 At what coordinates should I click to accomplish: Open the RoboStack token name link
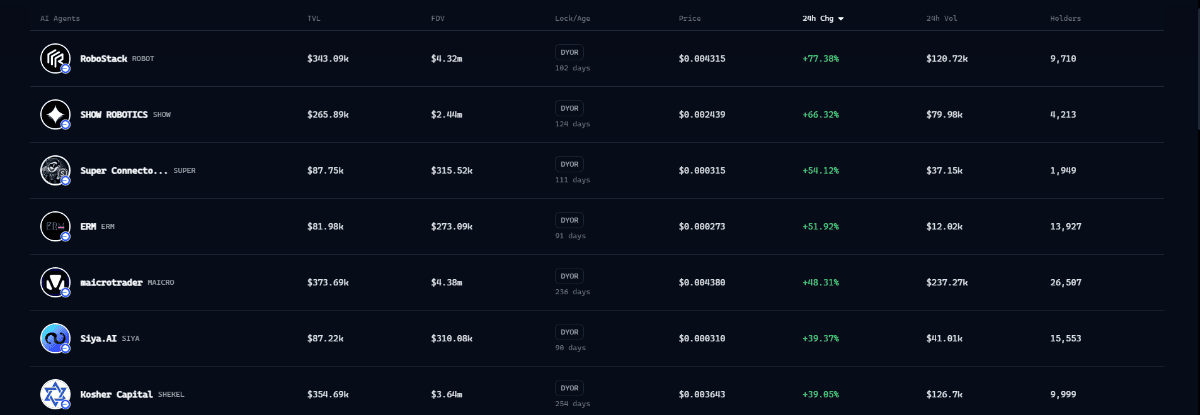tap(104, 59)
